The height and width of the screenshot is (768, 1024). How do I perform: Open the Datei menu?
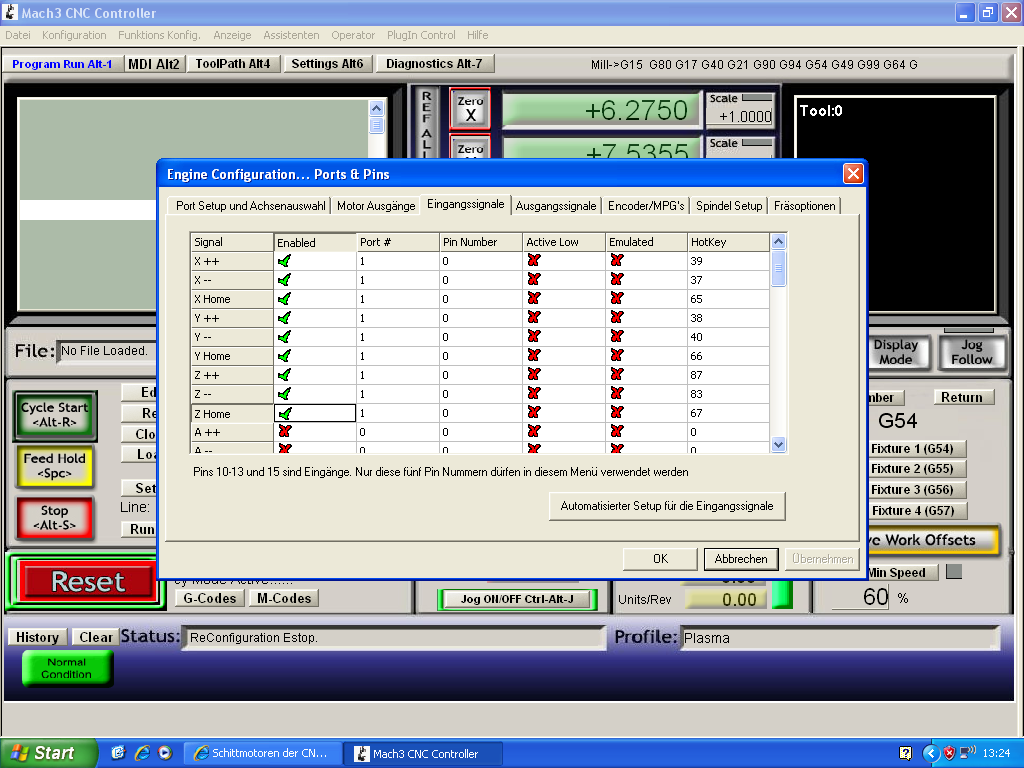pyautogui.click(x=18, y=35)
